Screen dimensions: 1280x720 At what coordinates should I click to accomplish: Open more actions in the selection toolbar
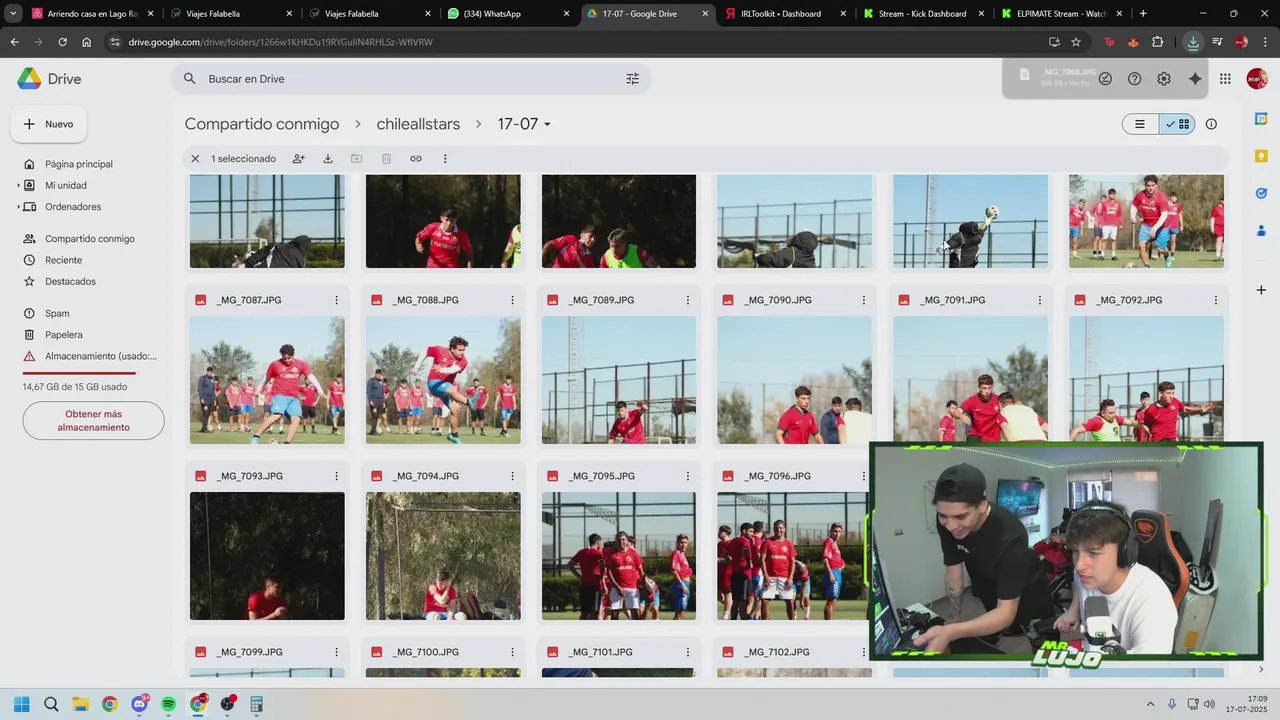tap(445, 159)
